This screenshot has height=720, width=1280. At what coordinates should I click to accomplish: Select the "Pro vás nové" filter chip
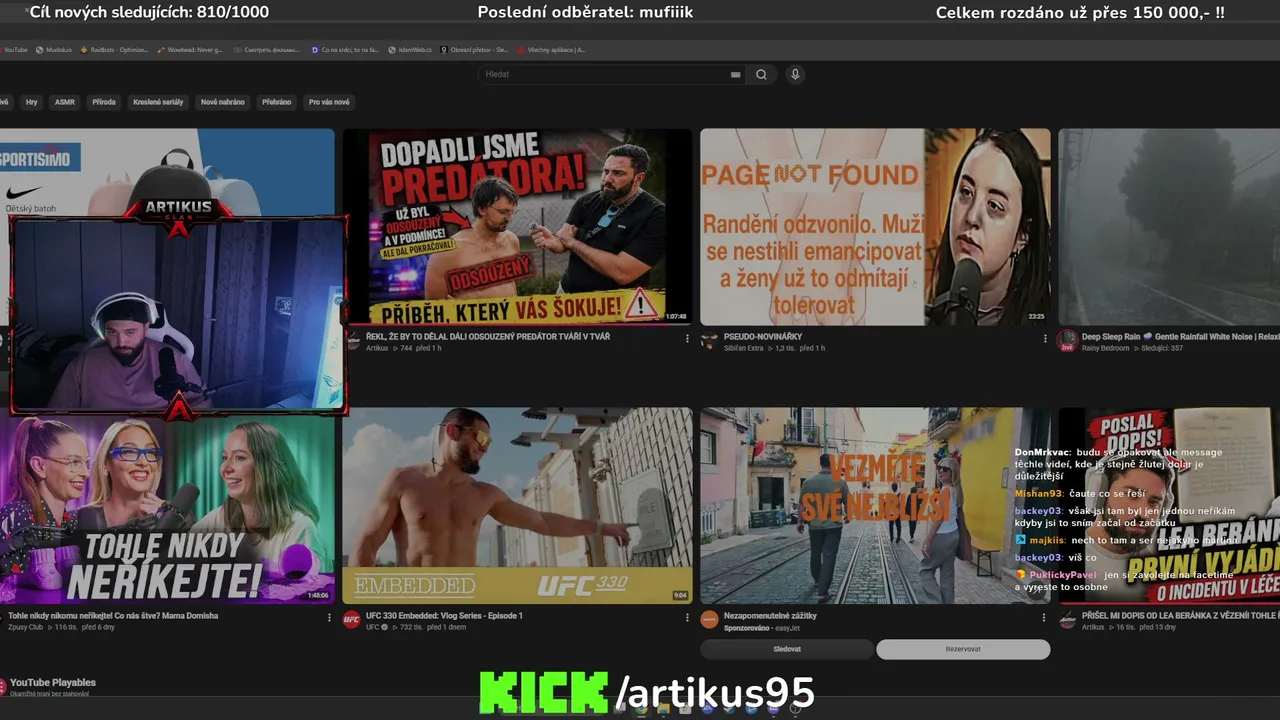tap(329, 102)
